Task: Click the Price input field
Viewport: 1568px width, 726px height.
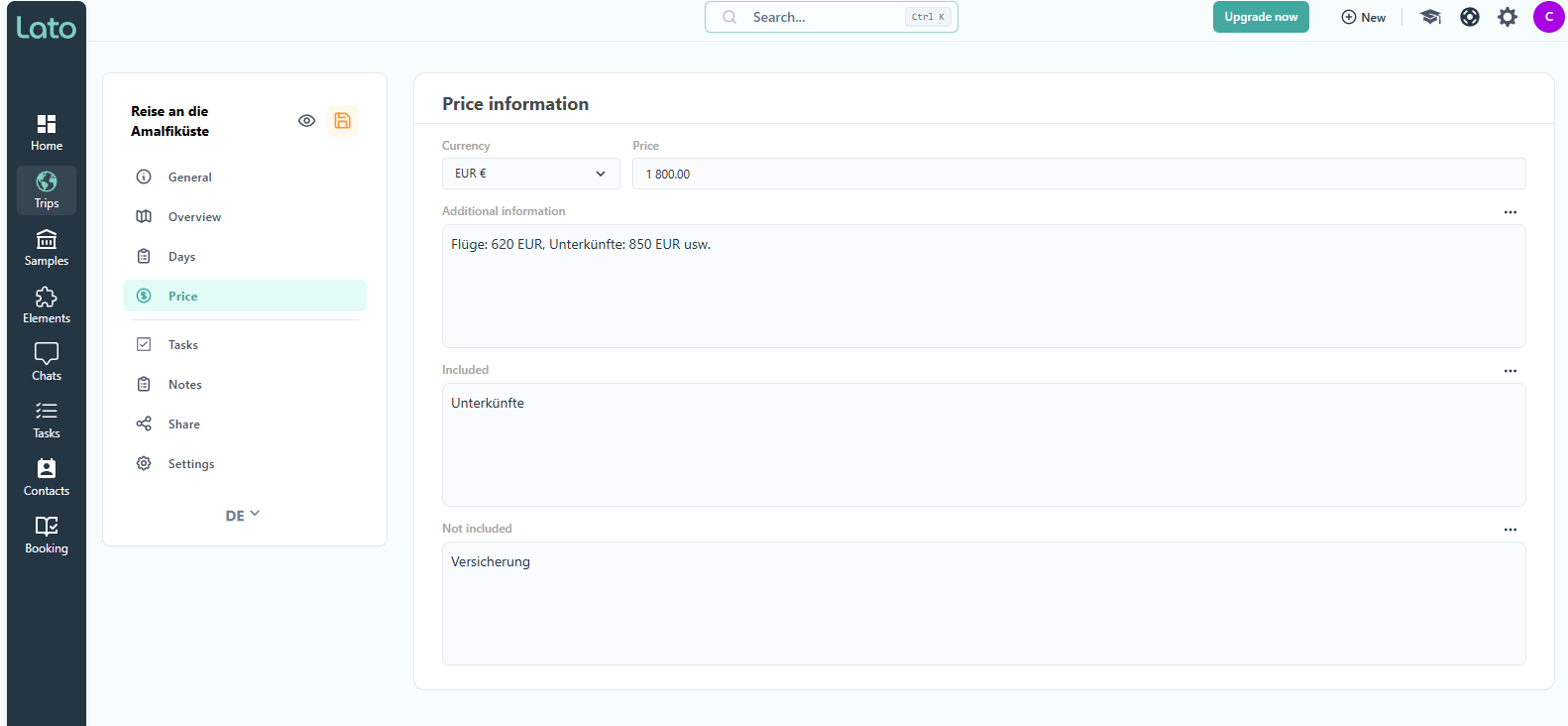Action: 1077,174
